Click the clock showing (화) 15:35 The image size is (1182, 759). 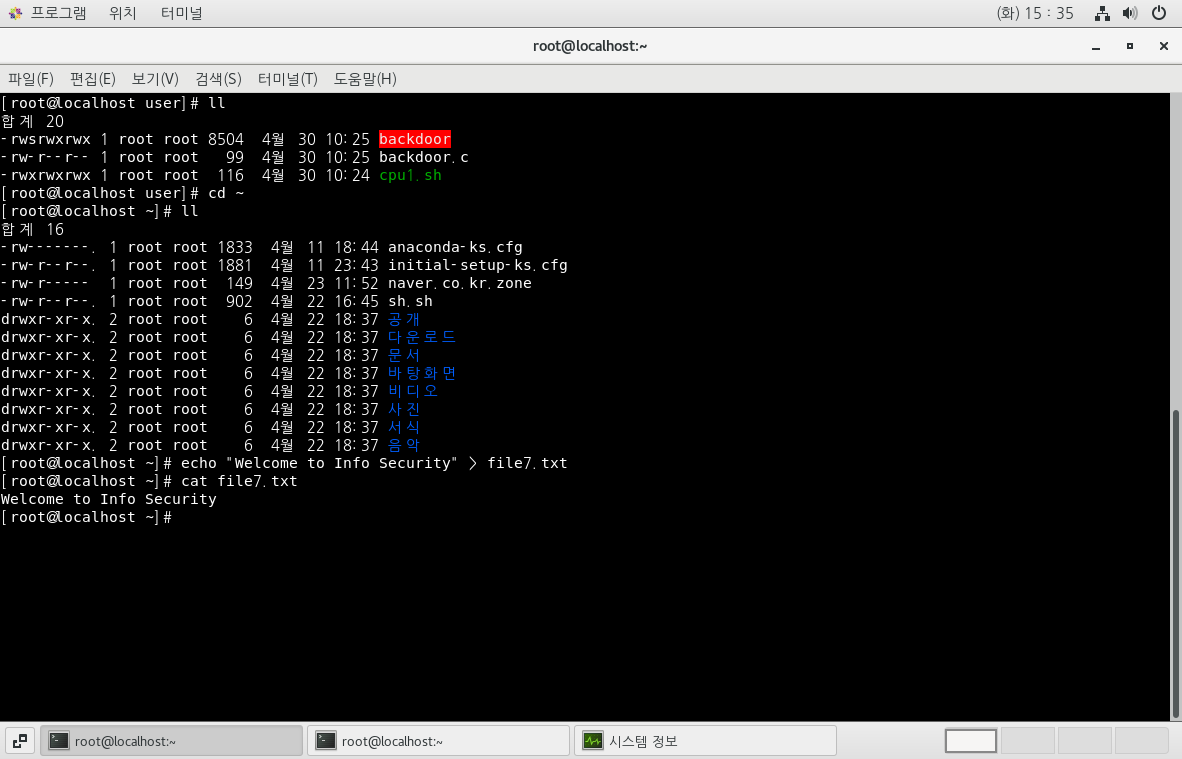point(1034,13)
